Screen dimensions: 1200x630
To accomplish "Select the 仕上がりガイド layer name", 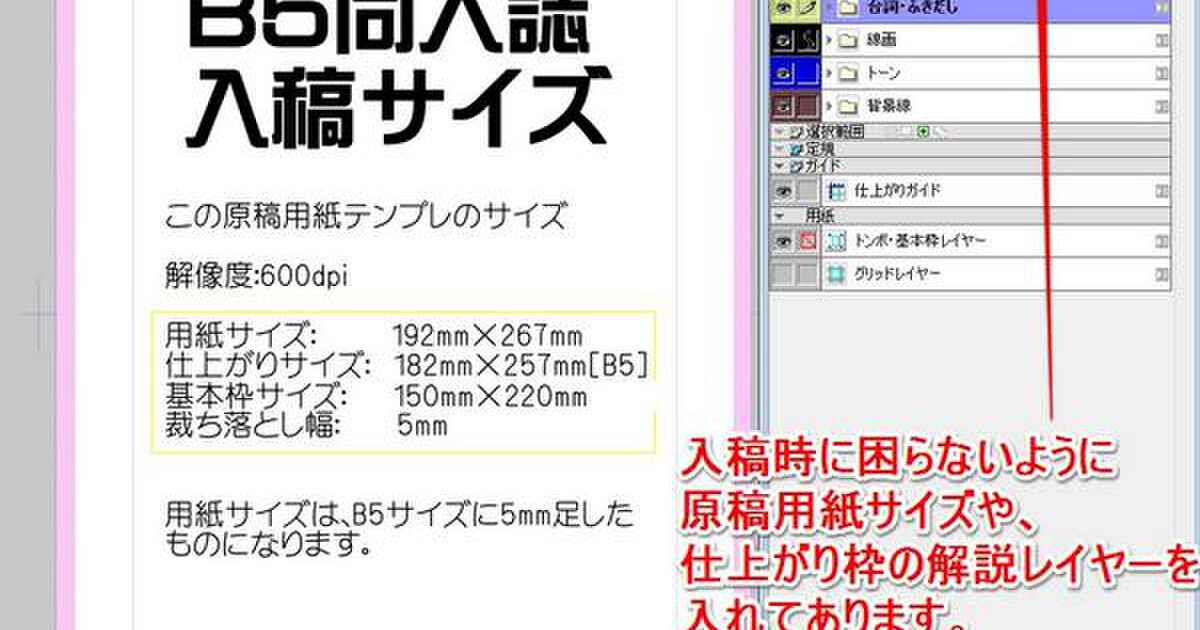I will pos(897,189).
